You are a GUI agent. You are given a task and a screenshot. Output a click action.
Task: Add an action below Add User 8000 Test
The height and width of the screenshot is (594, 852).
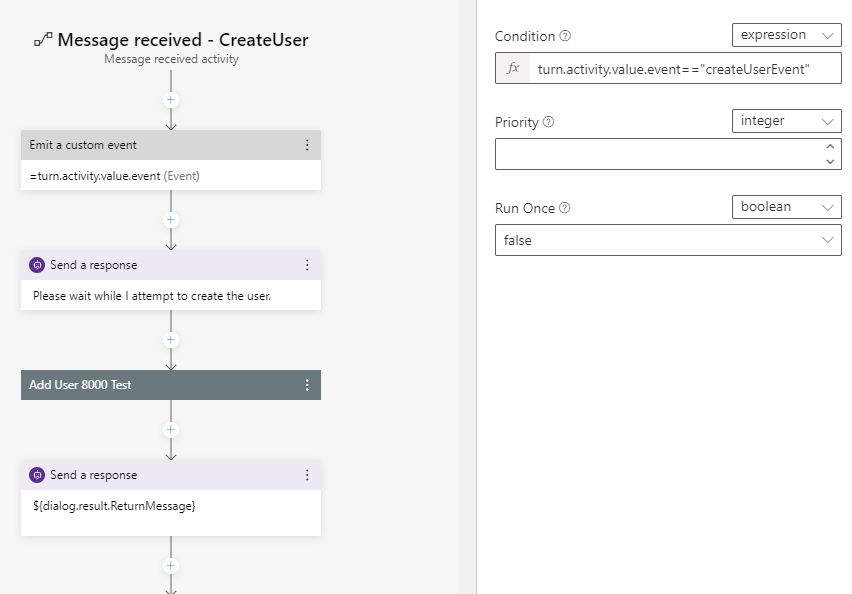tap(171, 430)
